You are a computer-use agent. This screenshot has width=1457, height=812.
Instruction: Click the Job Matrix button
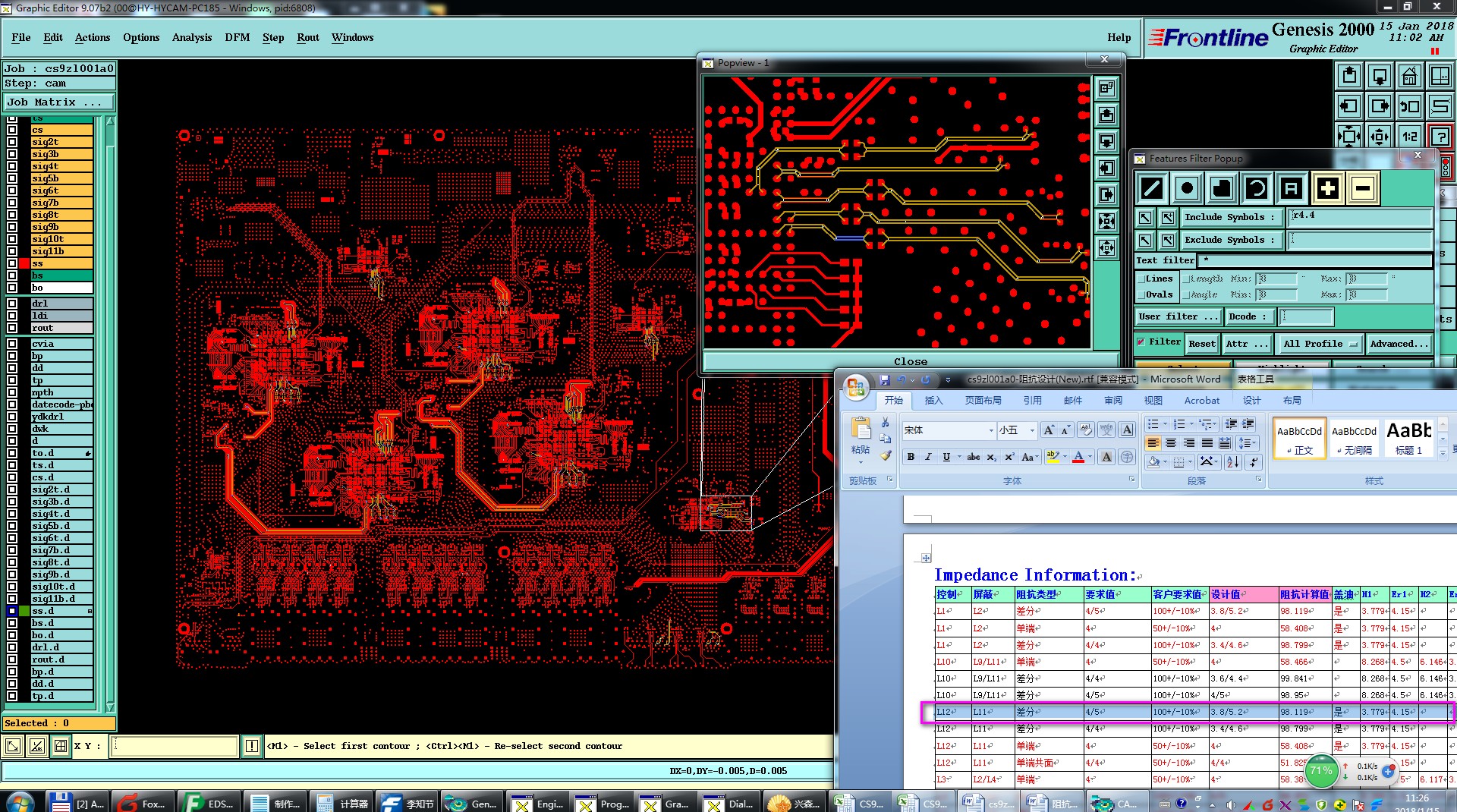pyautogui.click(x=58, y=102)
